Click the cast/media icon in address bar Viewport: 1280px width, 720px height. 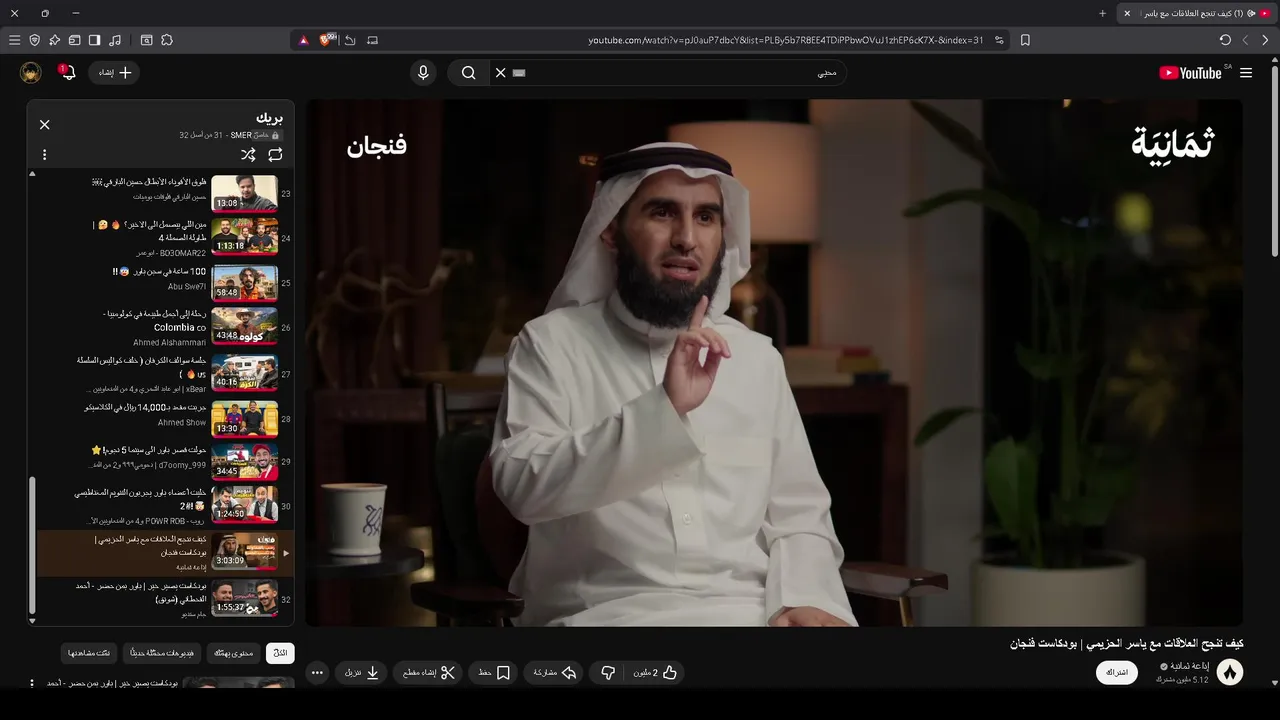click(x=372, y=40)
